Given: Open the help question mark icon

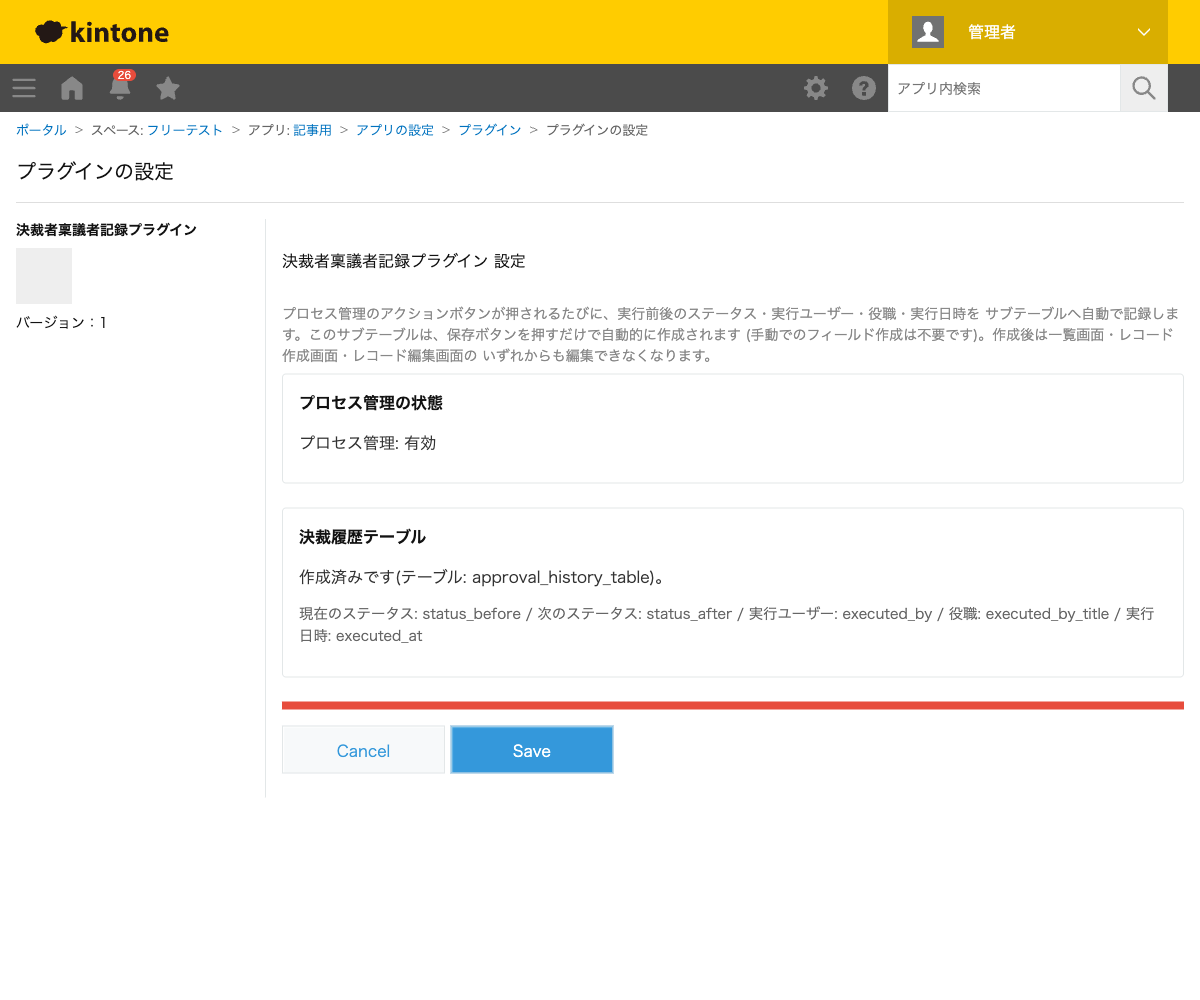Looking at the screenshot, I should pos(864,88).
